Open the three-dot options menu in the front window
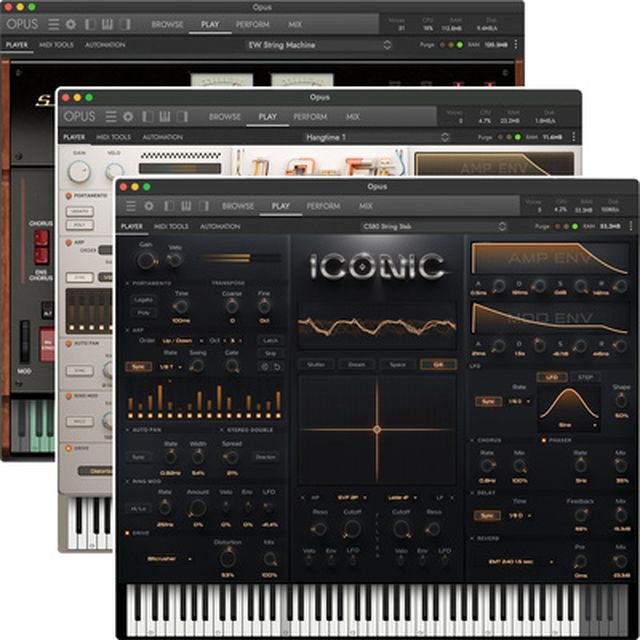Screen dimensions: 640x640 point(631,226)
